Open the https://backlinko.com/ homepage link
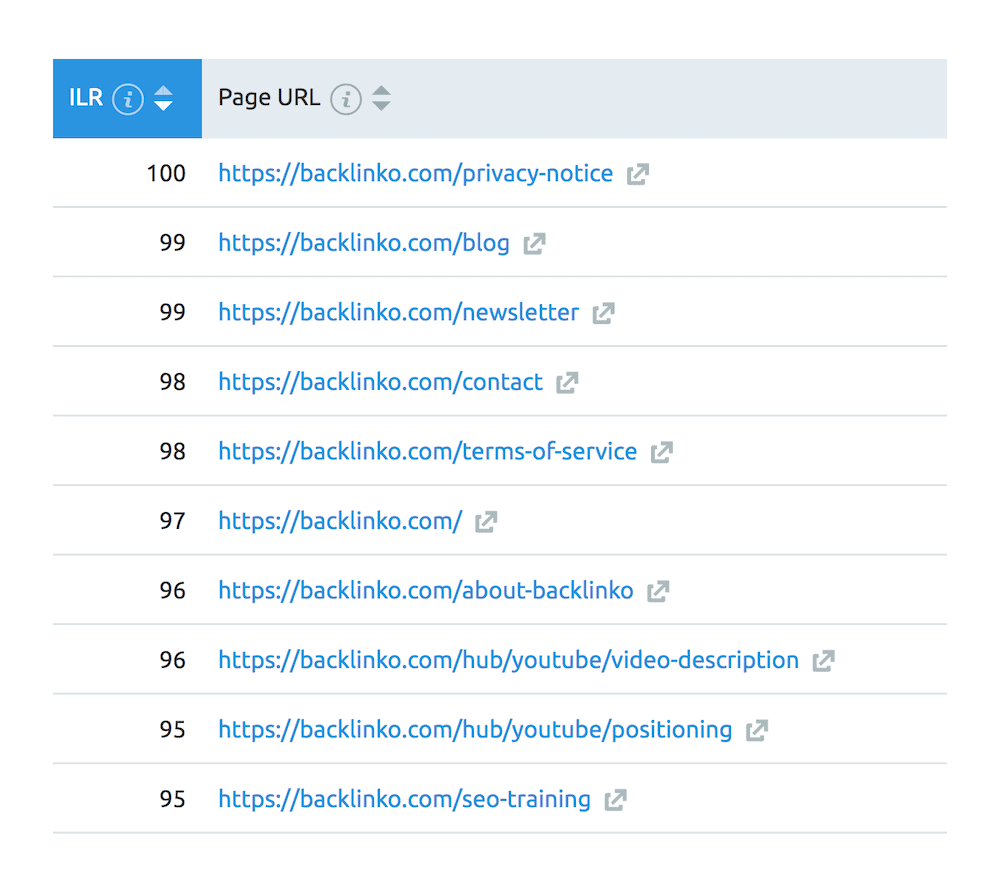Viewport: 1000px width, 894px height. (340, 521)
